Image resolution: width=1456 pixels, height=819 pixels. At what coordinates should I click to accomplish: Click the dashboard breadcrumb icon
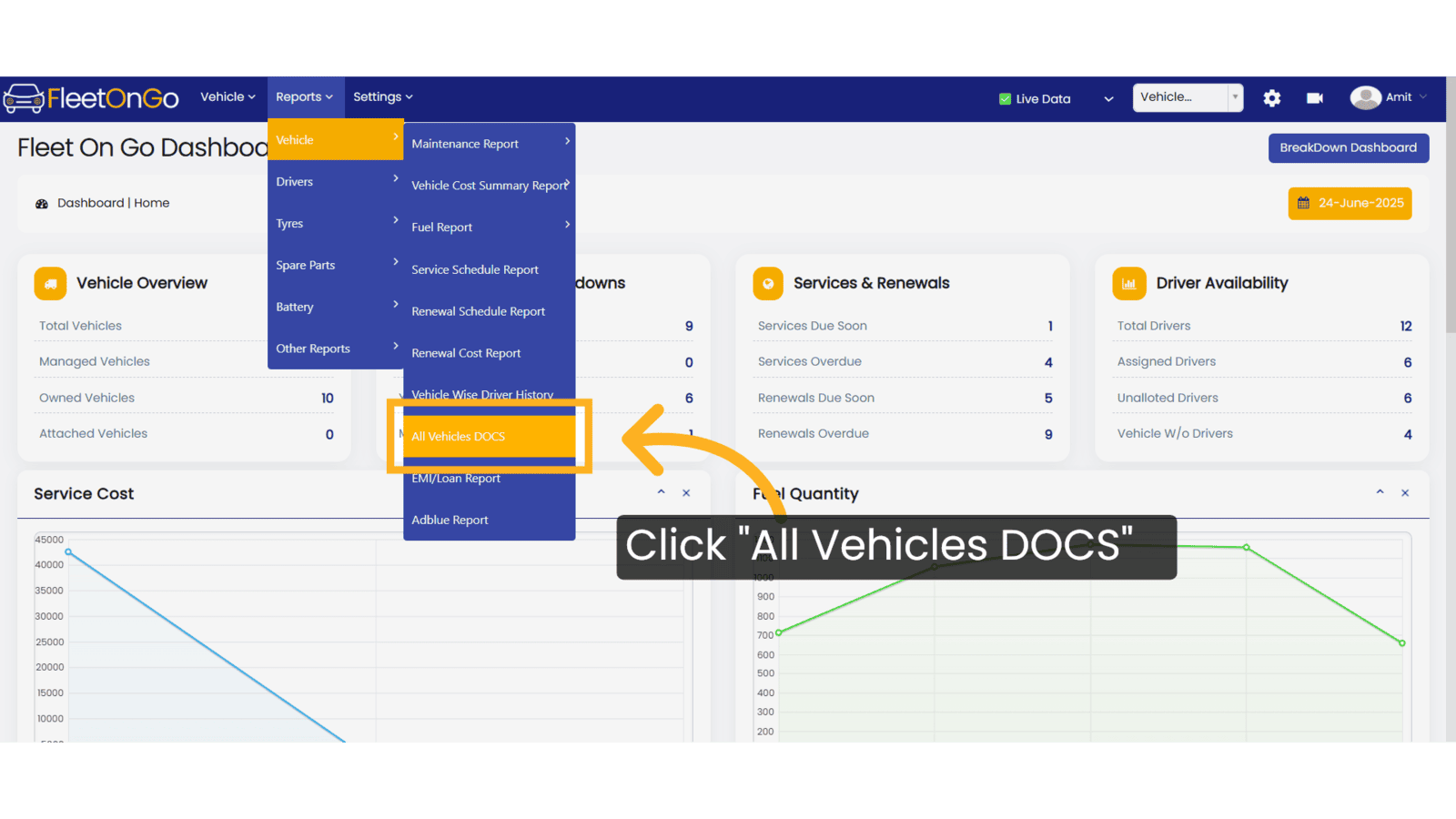click(x=42, y=204)
